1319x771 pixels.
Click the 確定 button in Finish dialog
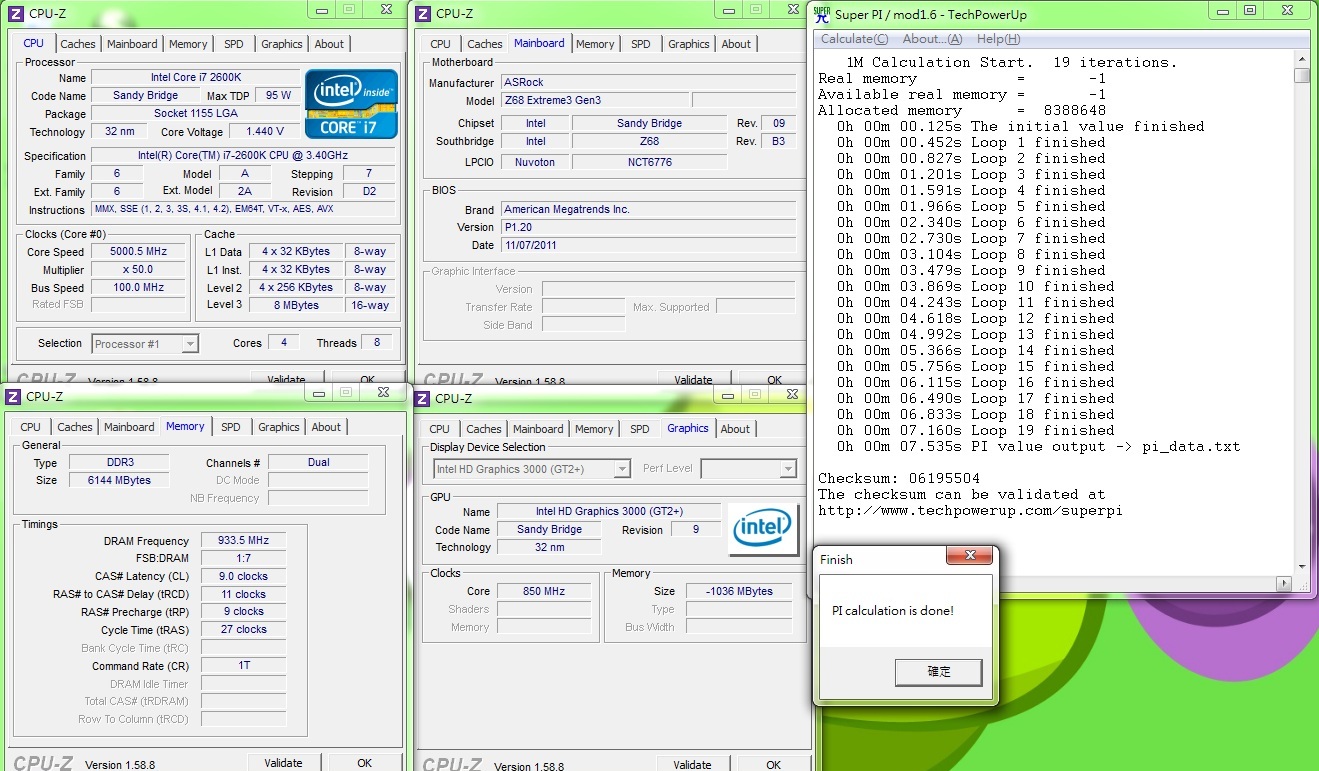click(x=939, y=672)
